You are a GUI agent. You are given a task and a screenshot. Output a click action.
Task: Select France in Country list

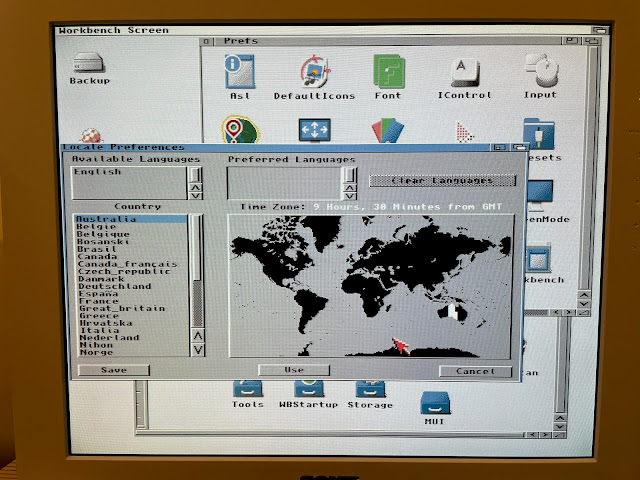tap(131, 301)
